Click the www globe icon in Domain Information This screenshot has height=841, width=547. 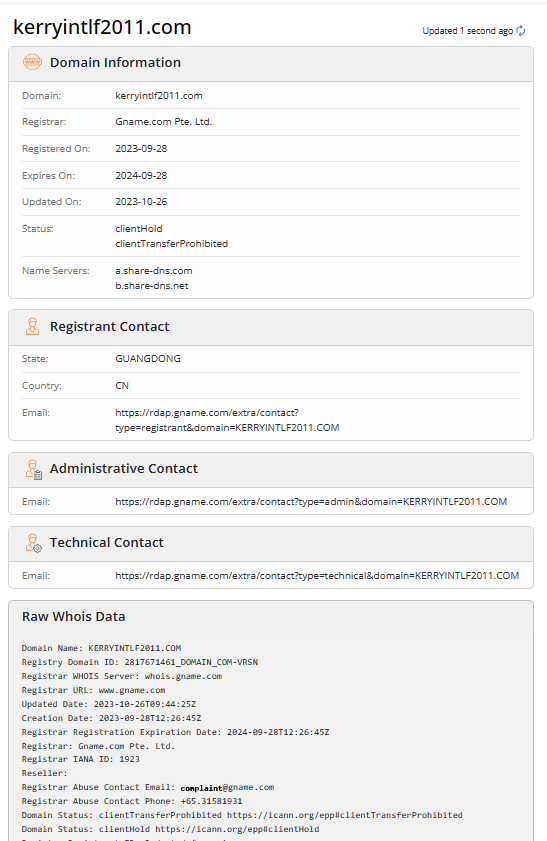[x=32, y=62]
